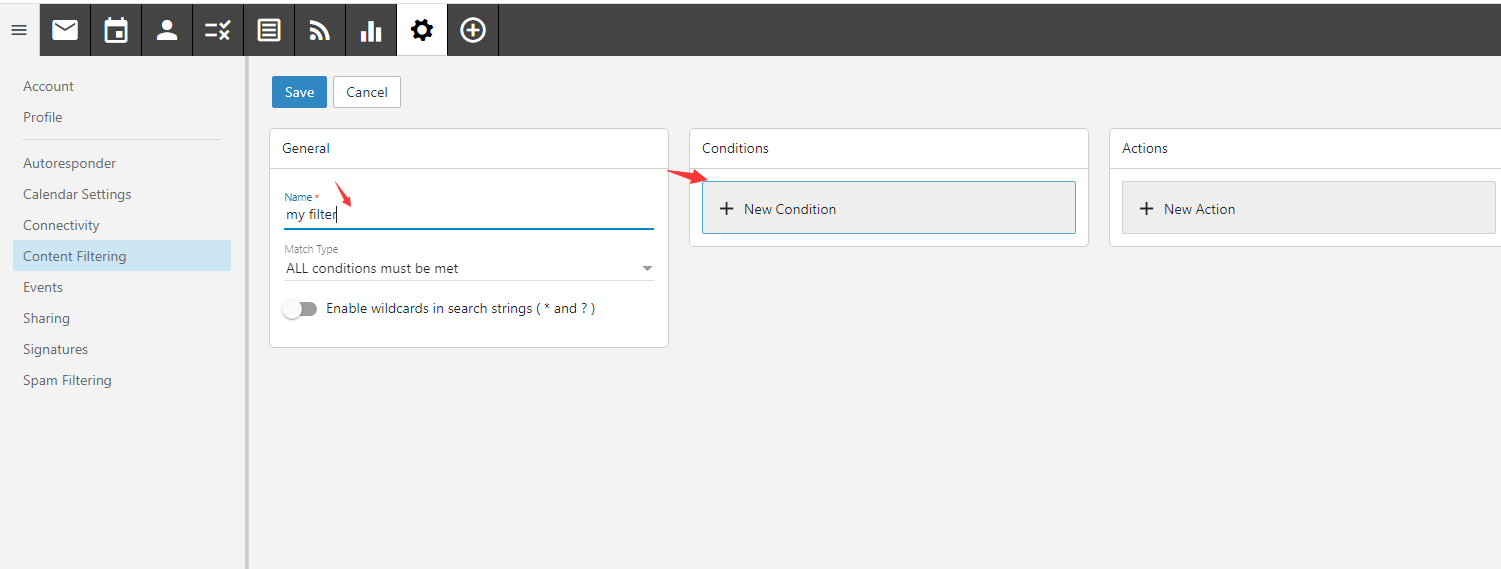Open the Notes icon in top bar
This screenshot has width=1501, height=569.
[269, 30]
